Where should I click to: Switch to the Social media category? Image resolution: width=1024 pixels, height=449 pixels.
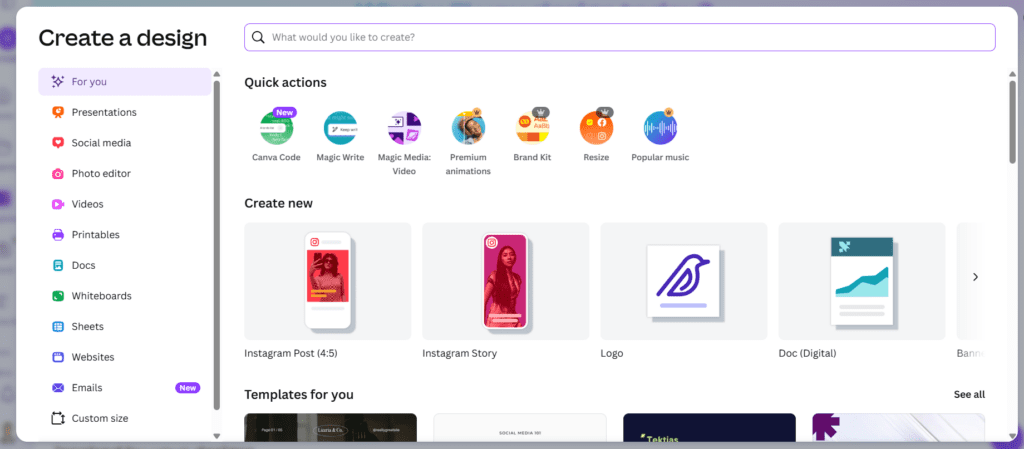pos(101,143)
